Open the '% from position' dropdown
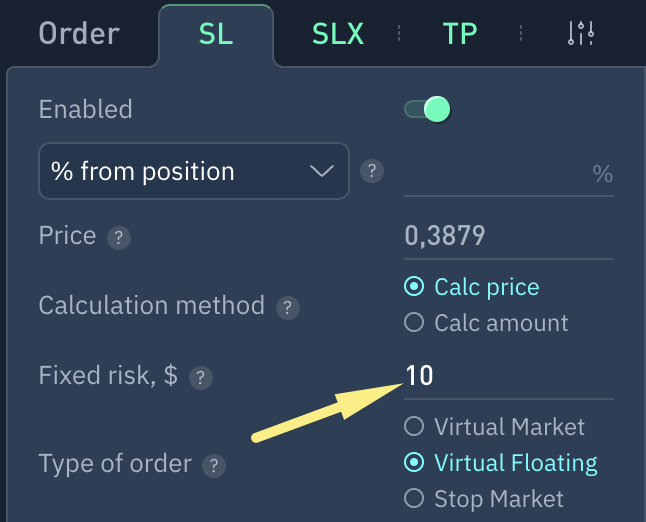The width and height of the screenshot is (646, 522). pos(193,171)
